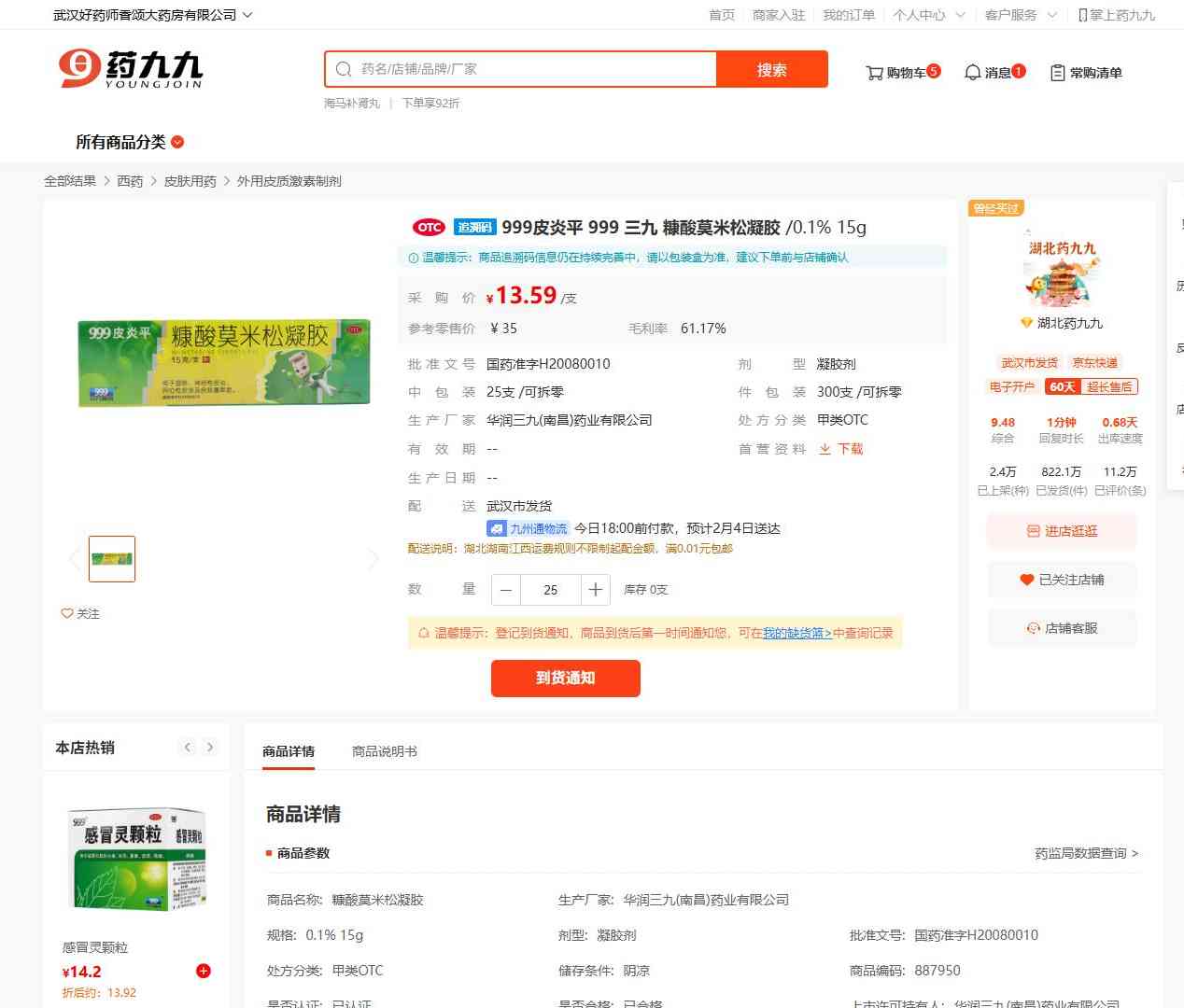This screenshot has height=1008, width=1184.
Task: Click the orange arrival notification button
Action: tap(565, 679)
